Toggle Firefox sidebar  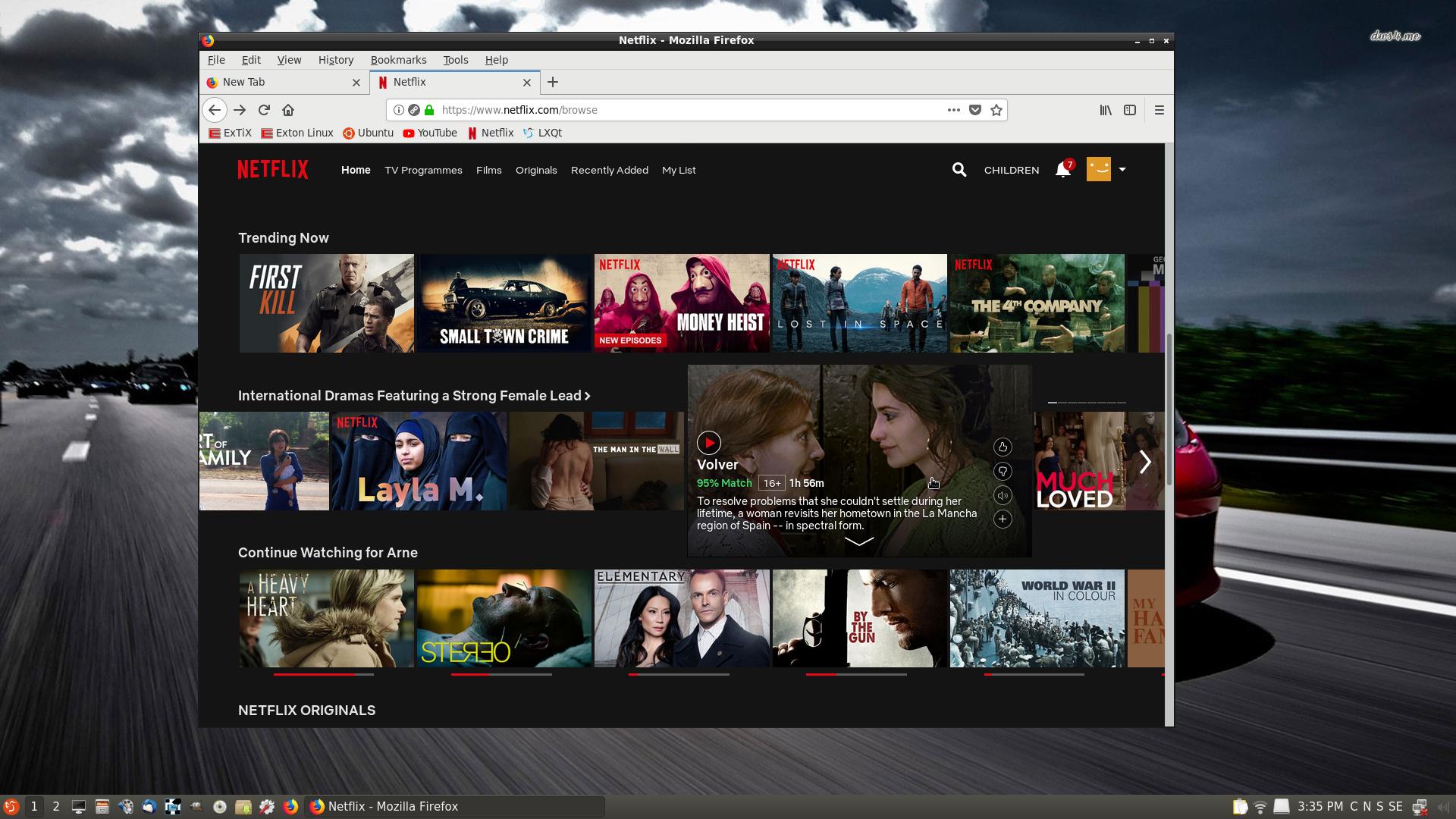click(1130, 110)
